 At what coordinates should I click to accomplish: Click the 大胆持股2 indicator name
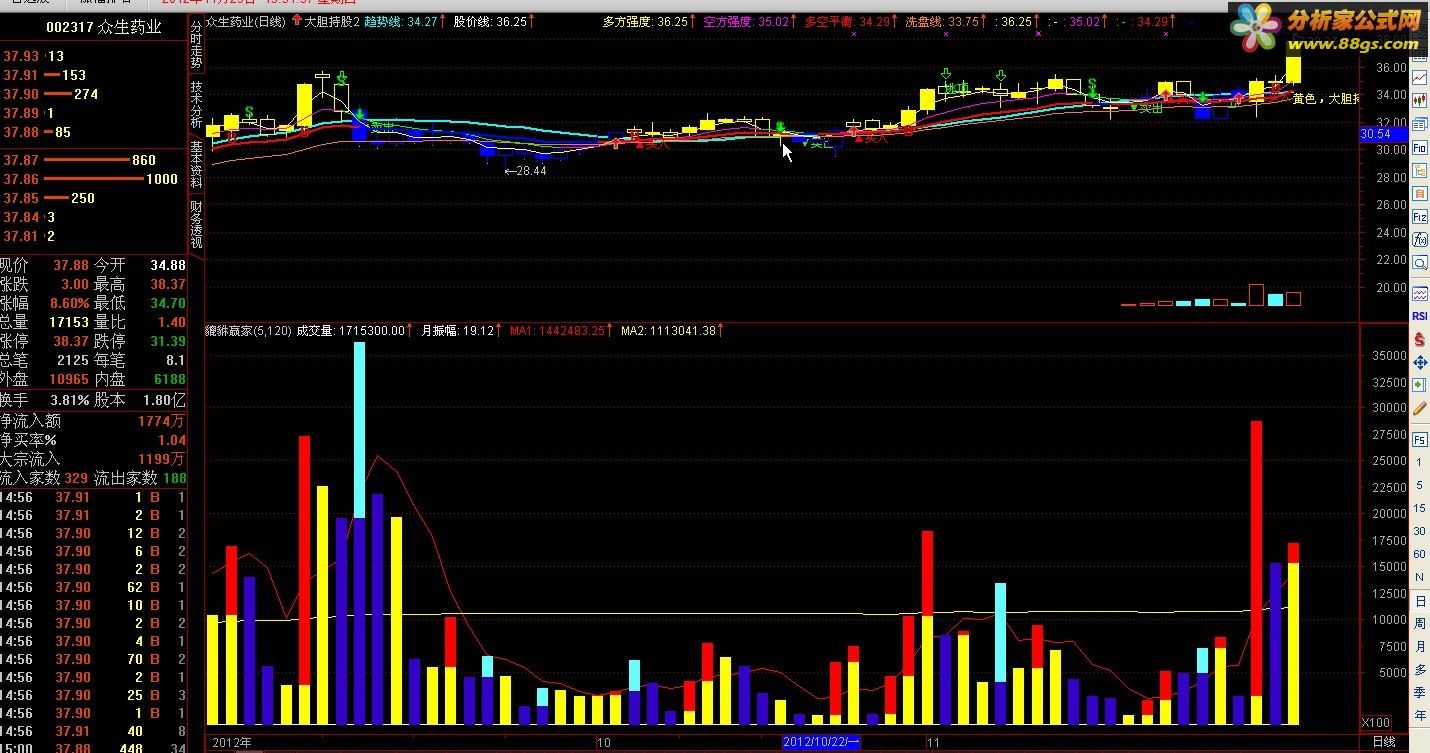[331, 20]
